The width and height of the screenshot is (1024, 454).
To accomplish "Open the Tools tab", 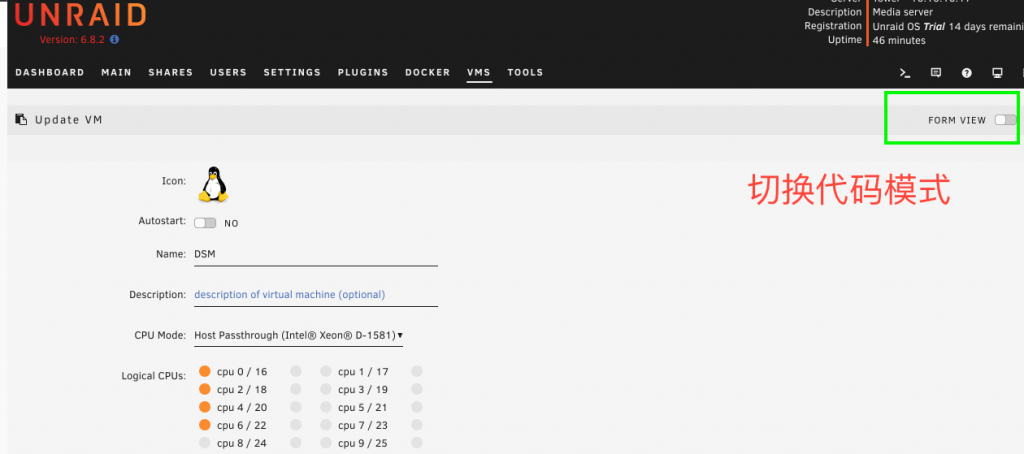I will tap(525, 73).
